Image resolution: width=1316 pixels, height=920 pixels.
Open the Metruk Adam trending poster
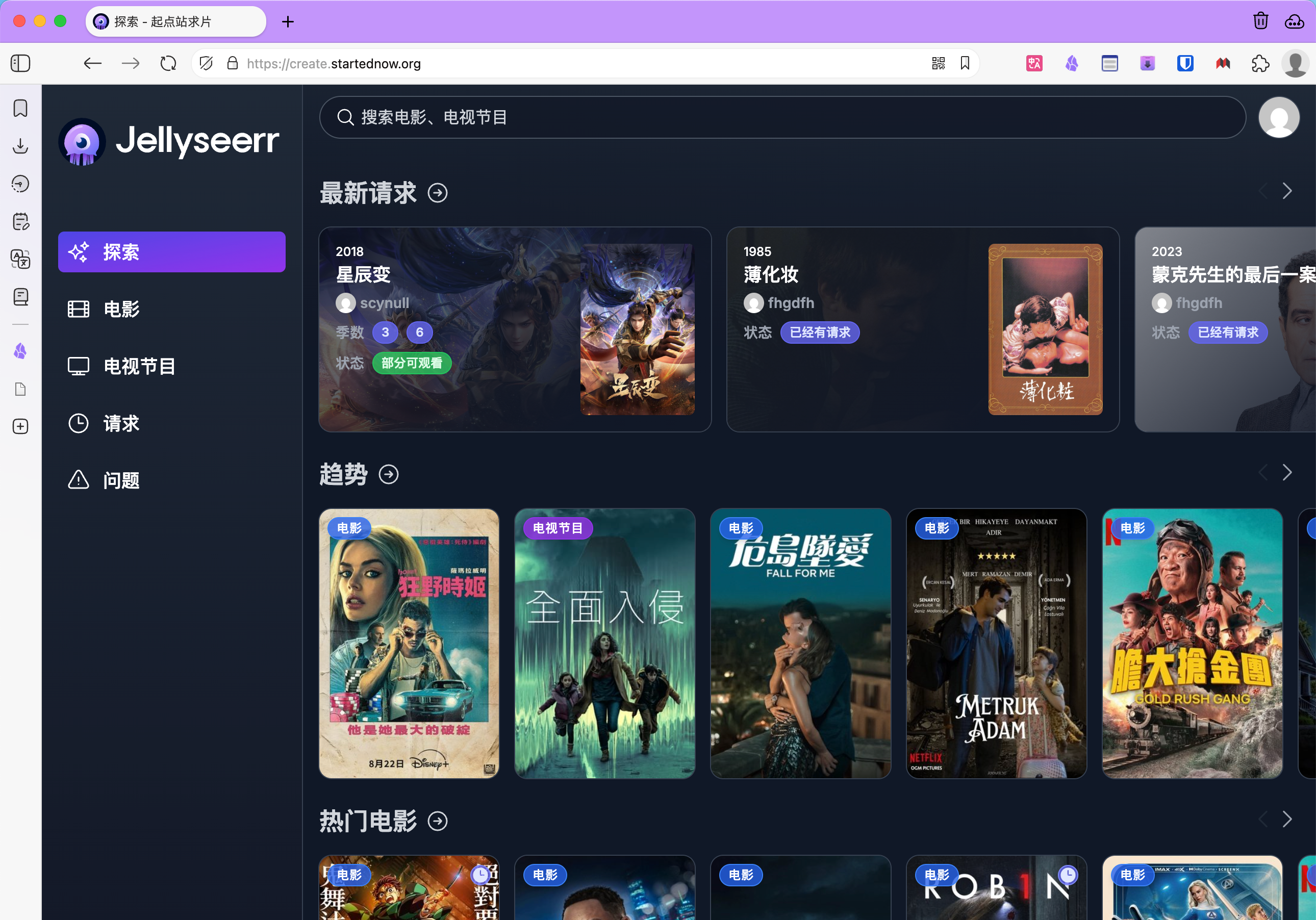tap(996, 644)
